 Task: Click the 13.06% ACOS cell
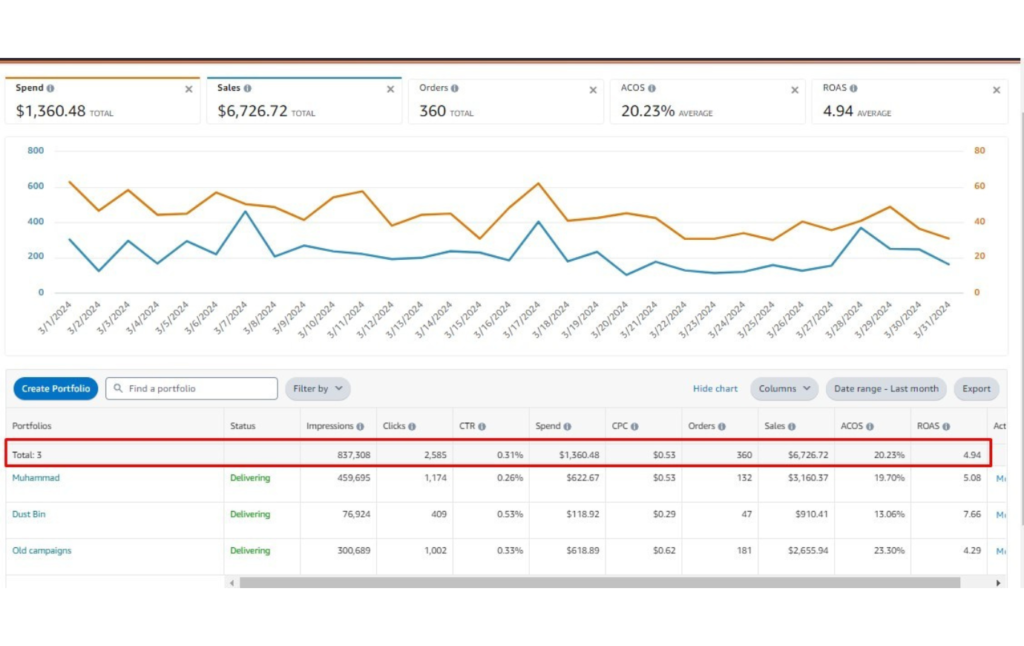889,514
